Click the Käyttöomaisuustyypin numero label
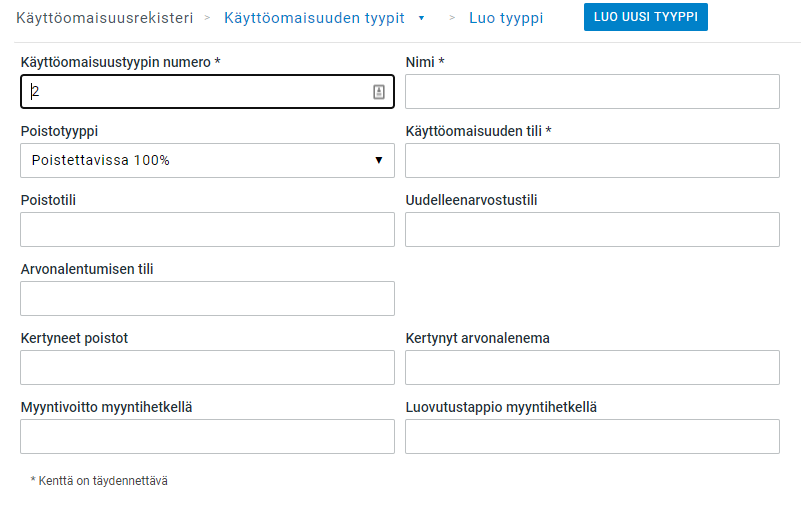 pos(120,62)
